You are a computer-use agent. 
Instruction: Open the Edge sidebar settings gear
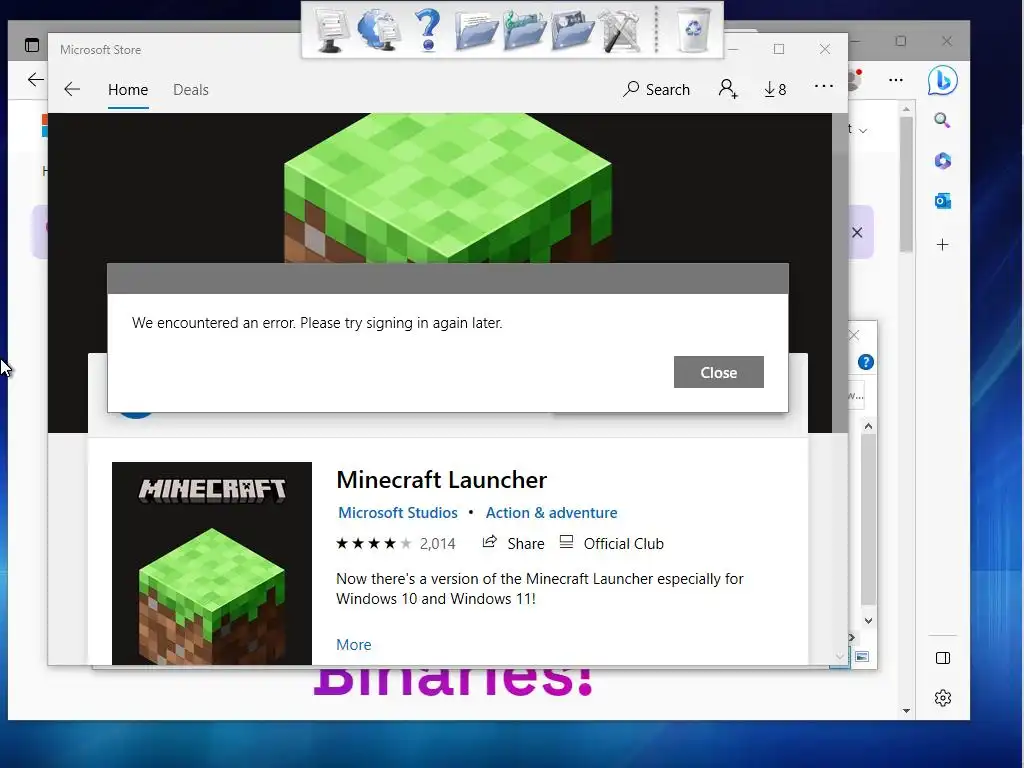(943, 698)
